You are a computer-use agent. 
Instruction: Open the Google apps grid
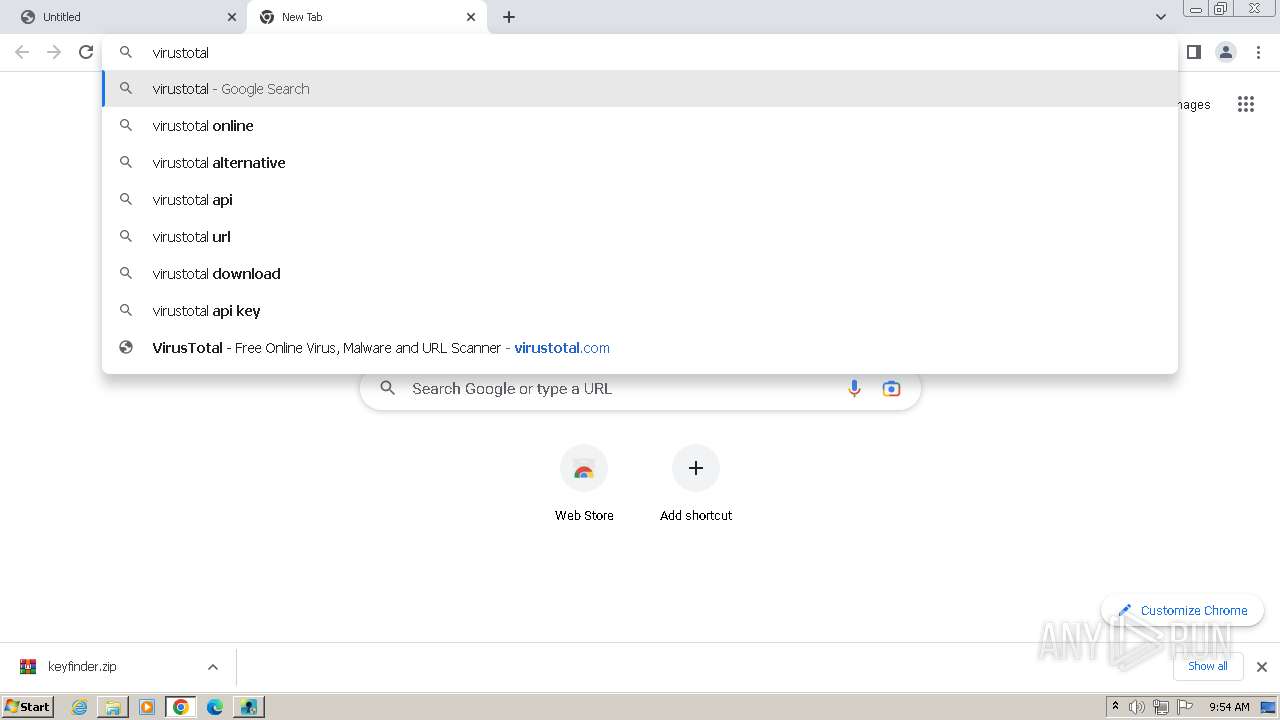pyautogui.click(x=1245, y=104)
